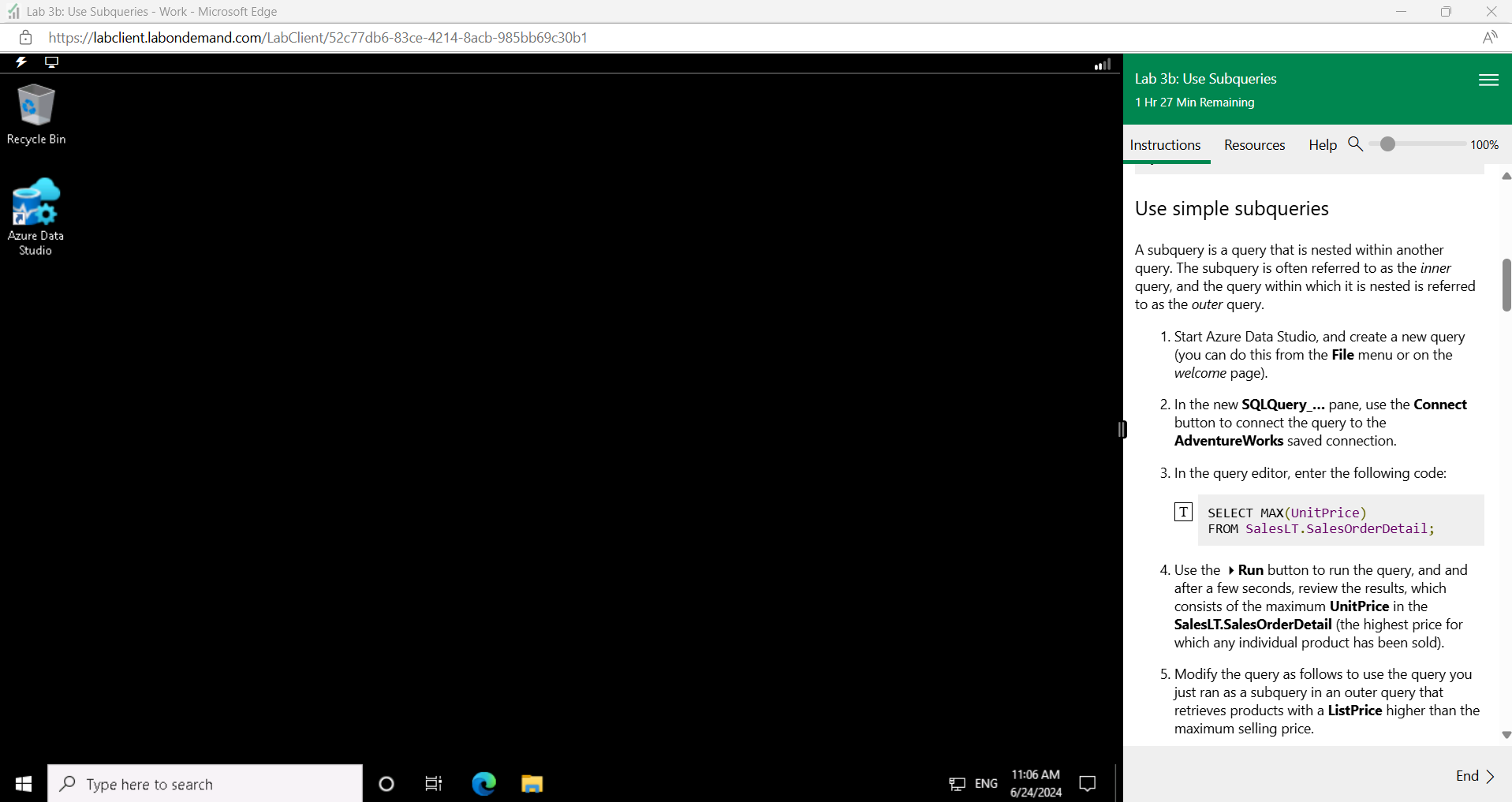Check the lab connection signal strength icon
1512x802 pixels.
point(1103,64)
